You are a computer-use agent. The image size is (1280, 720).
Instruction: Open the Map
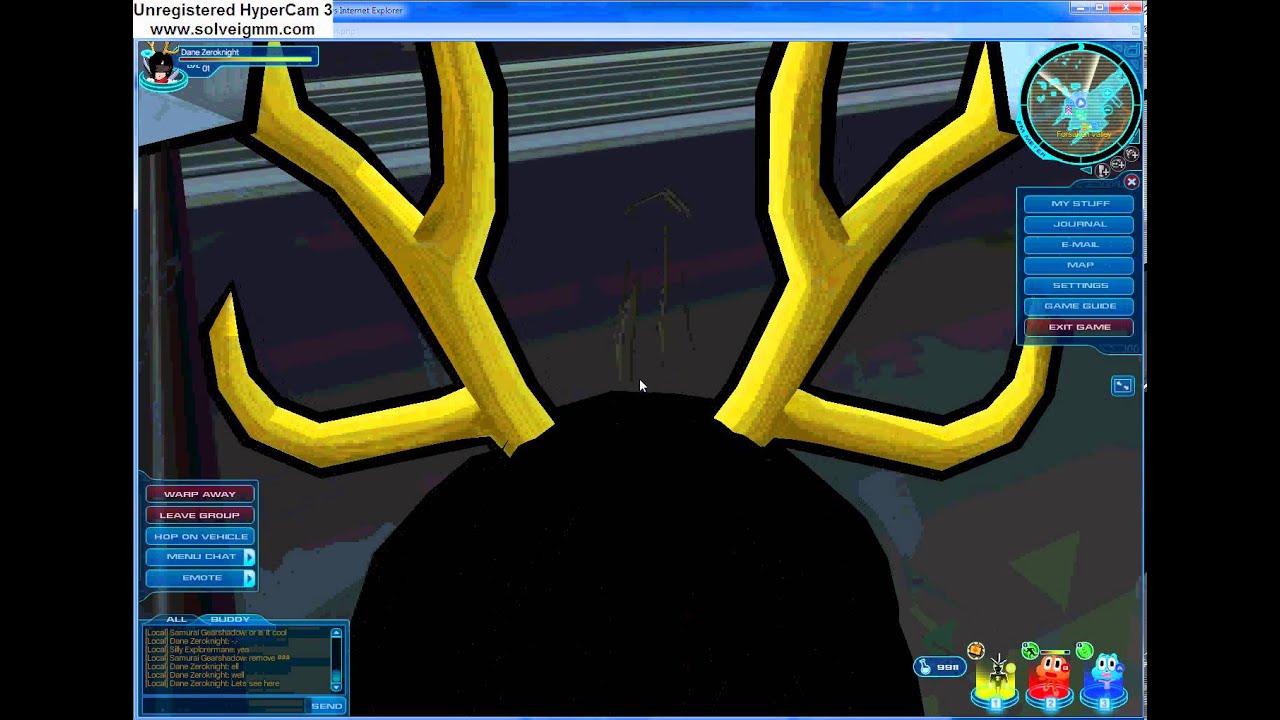tap(1079, 265)
